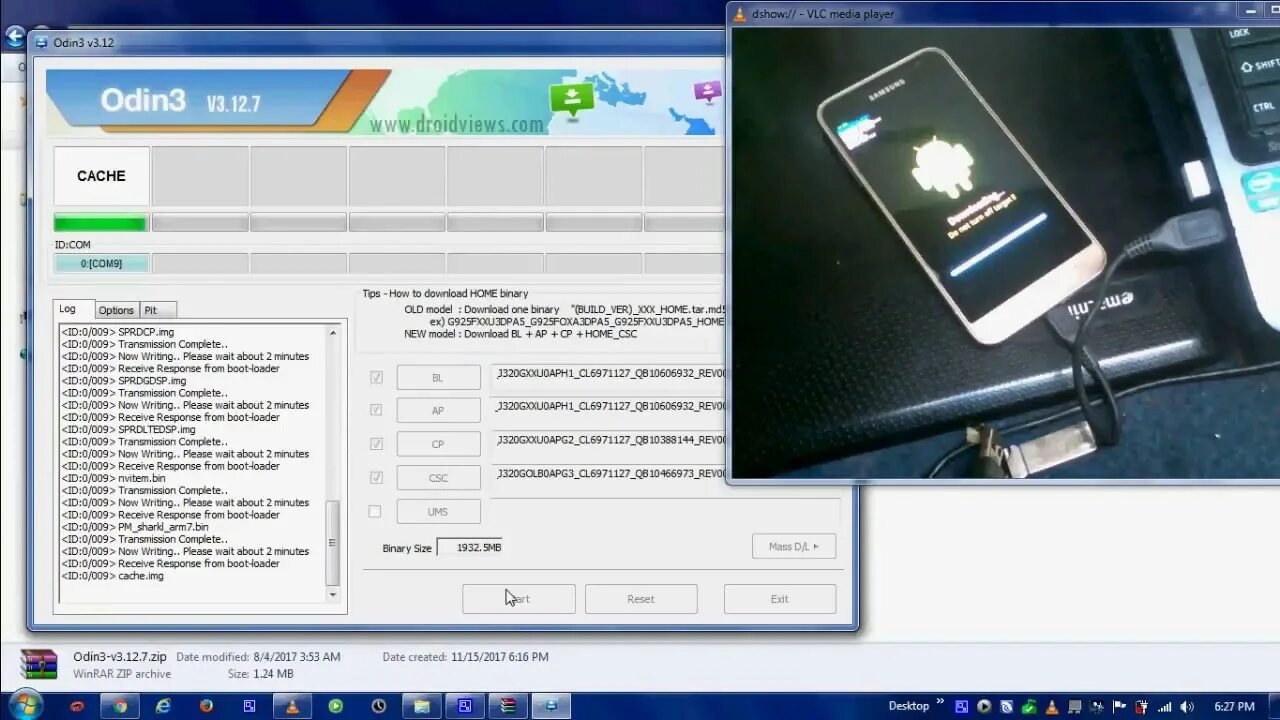1280x720 pixels.
Task: Click the log scrollbar up arrow
Action: click(x=333, y=331)
